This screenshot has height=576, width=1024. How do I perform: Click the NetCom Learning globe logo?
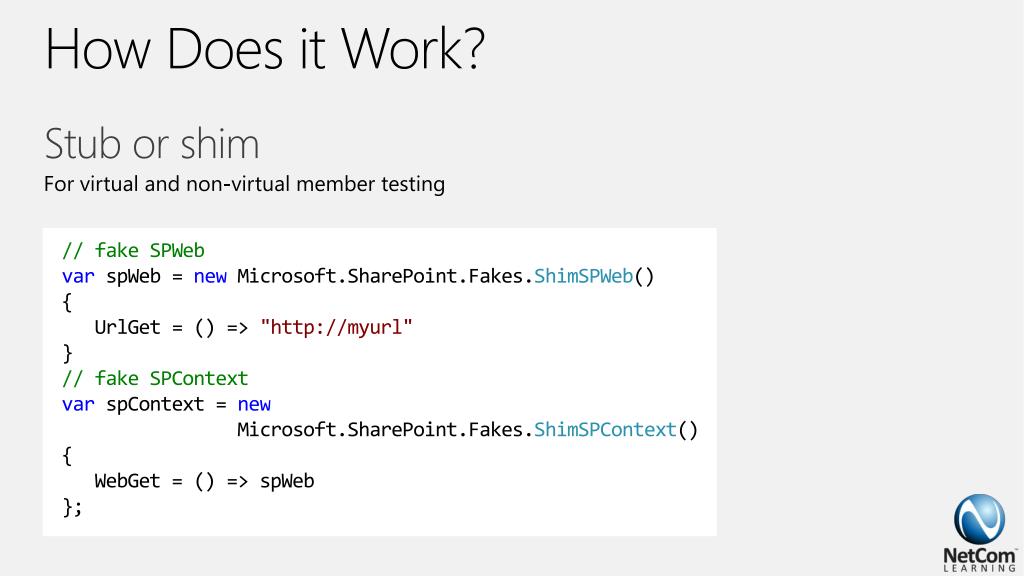coord(979,519)
